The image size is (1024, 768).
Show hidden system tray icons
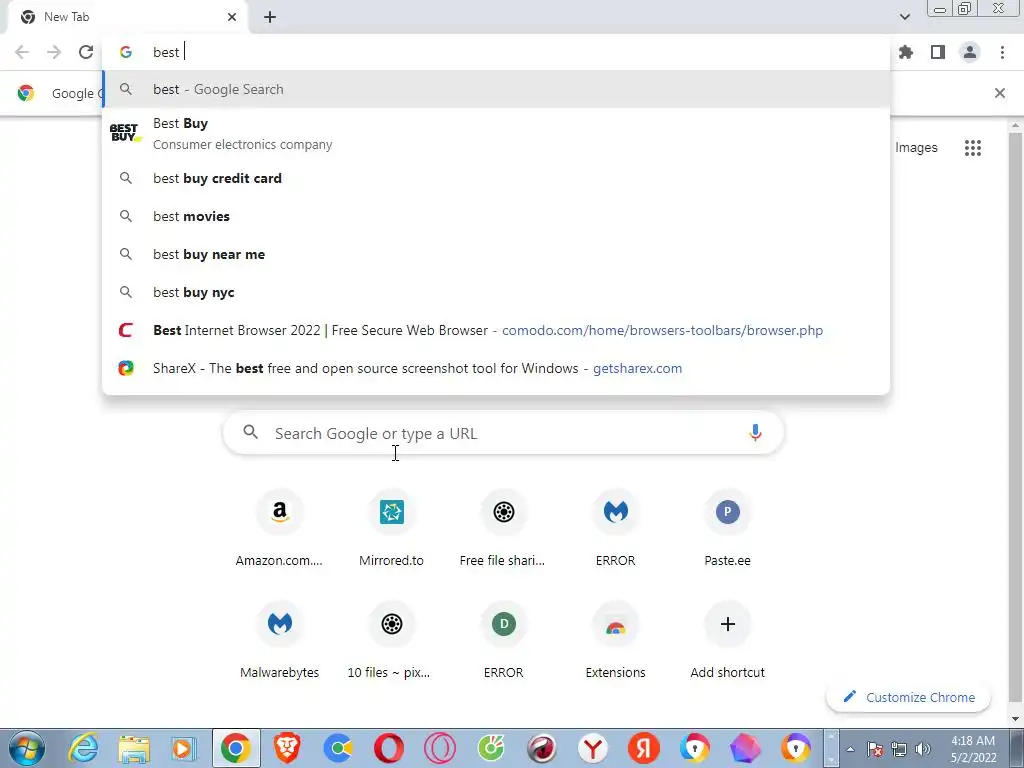[x=850, y=749]
